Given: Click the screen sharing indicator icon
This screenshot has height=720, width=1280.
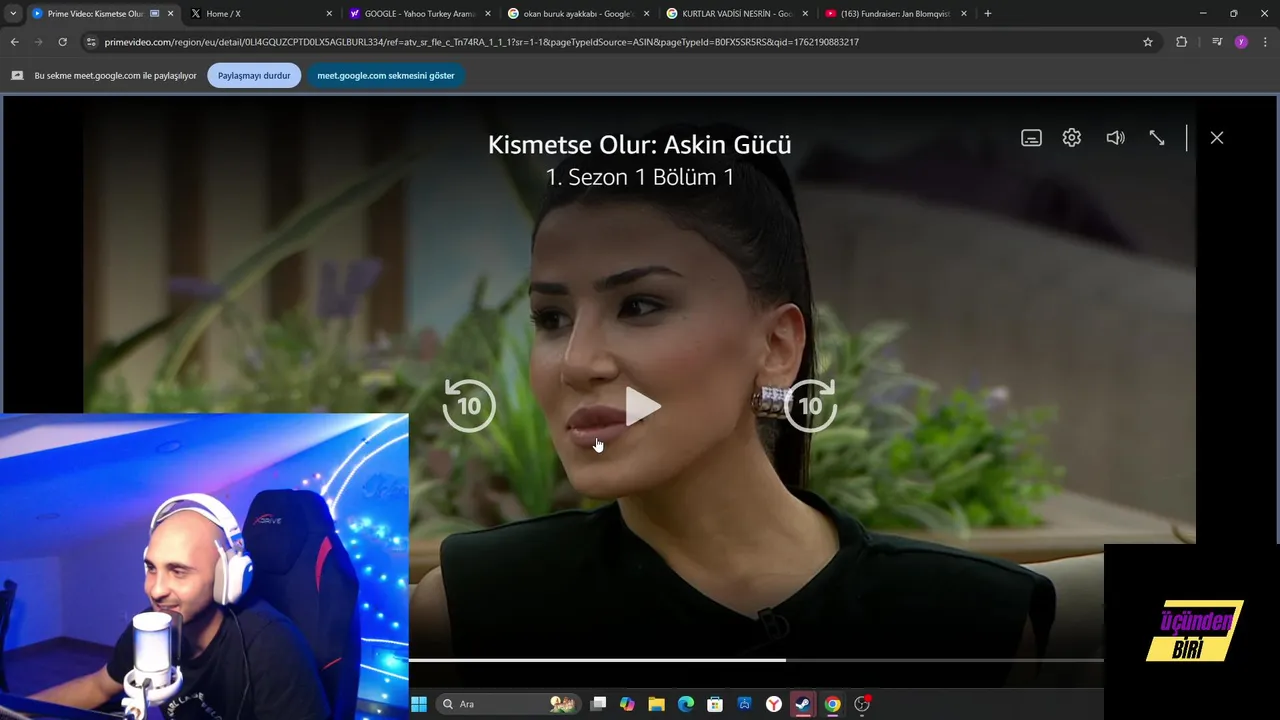Looking at the screenshot, I should click(17, 76).
